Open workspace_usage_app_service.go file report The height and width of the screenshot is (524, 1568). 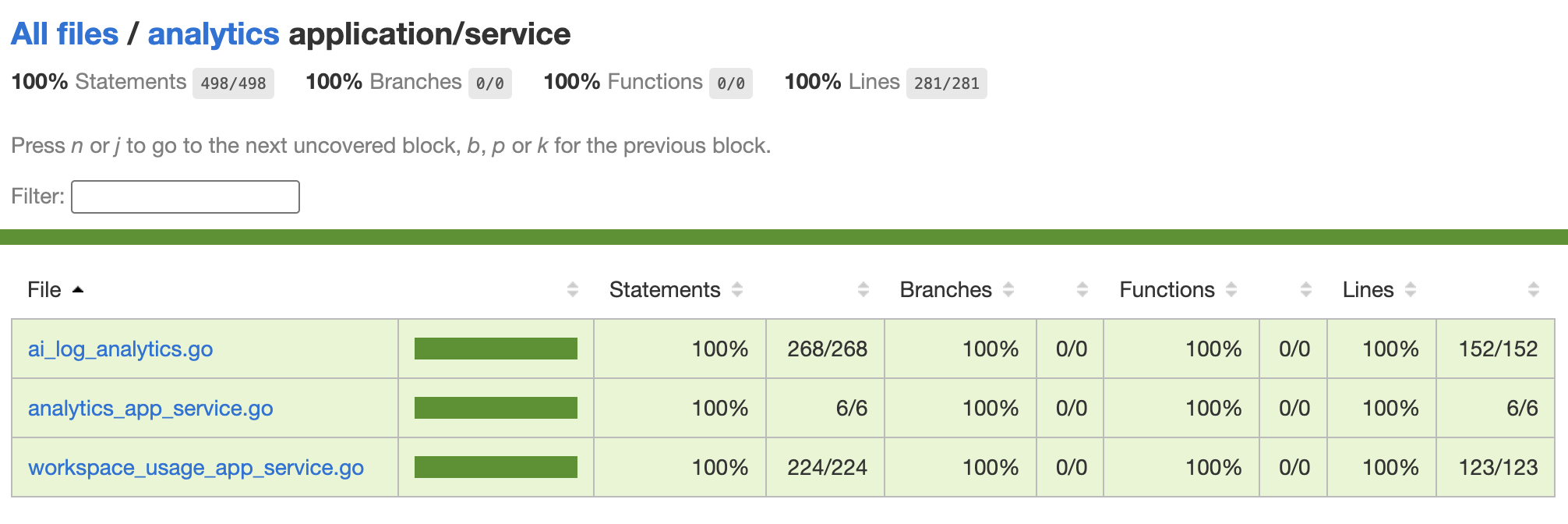(196, 467)
